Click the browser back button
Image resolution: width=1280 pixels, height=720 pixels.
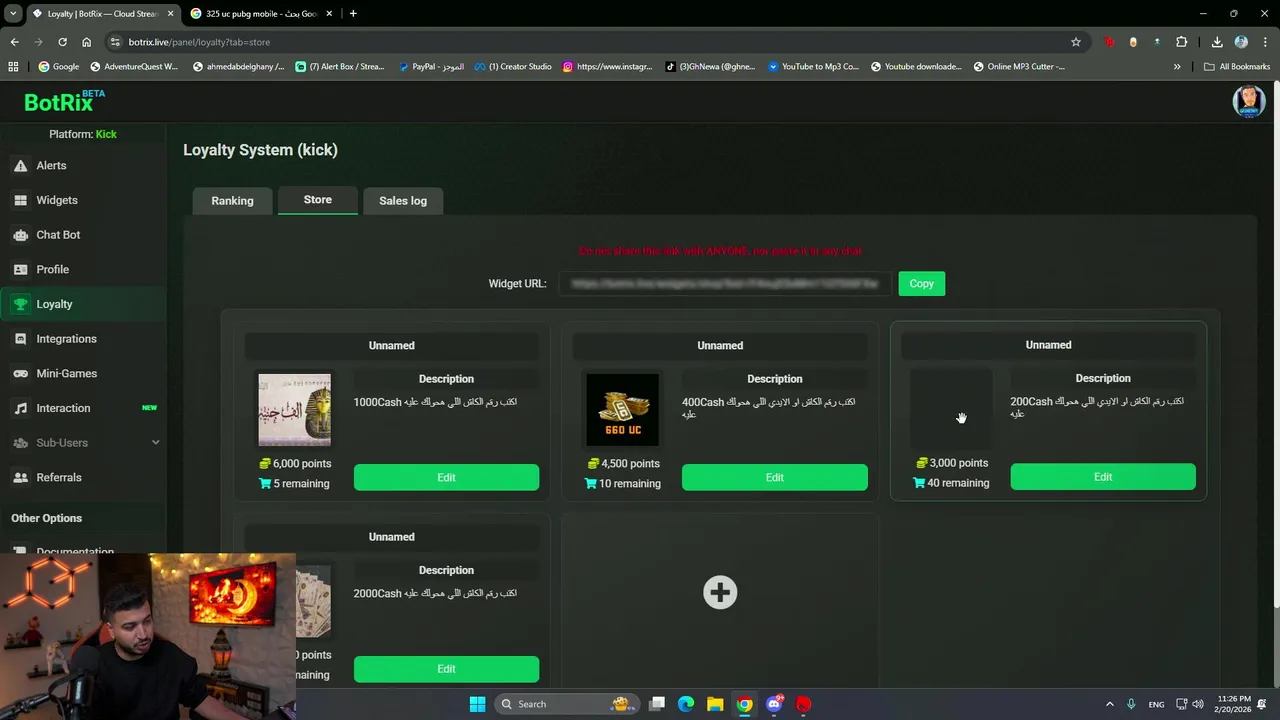tap(14, 42)
